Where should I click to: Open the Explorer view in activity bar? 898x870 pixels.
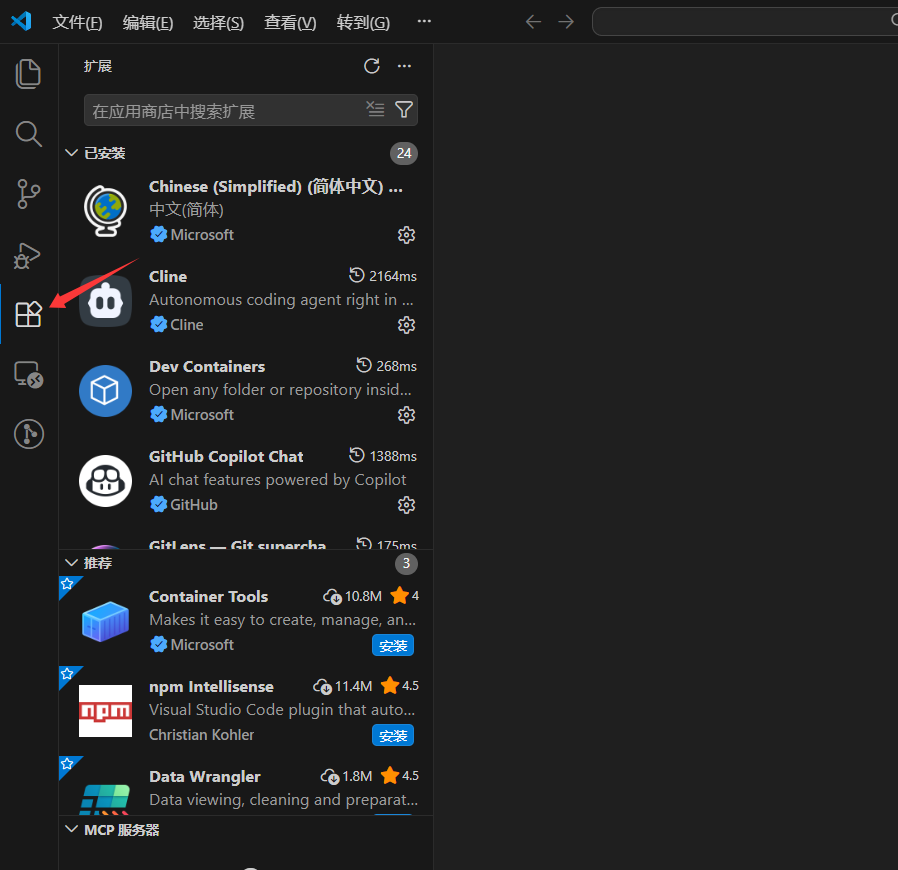tap(28, 74)
